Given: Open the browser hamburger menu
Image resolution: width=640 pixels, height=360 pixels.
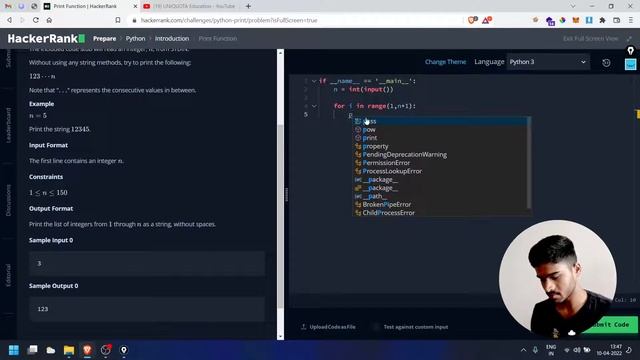Looking at the screenshot, I should click(x=630, y=20).
